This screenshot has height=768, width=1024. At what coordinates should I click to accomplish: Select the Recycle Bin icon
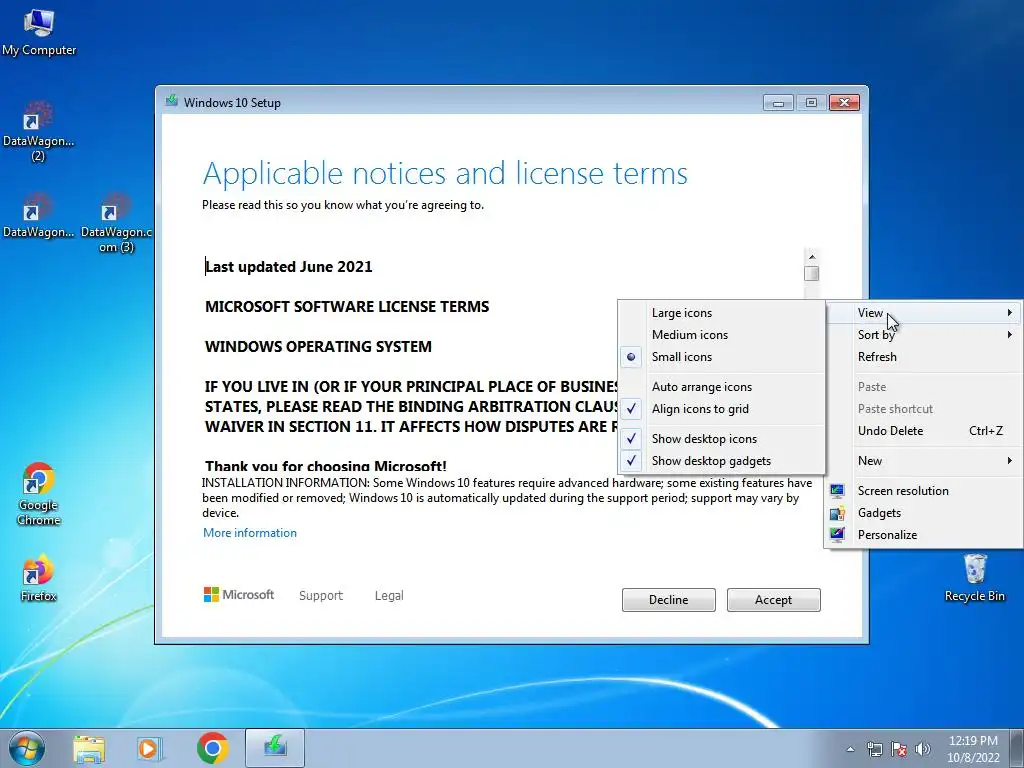tap(974, 578)
